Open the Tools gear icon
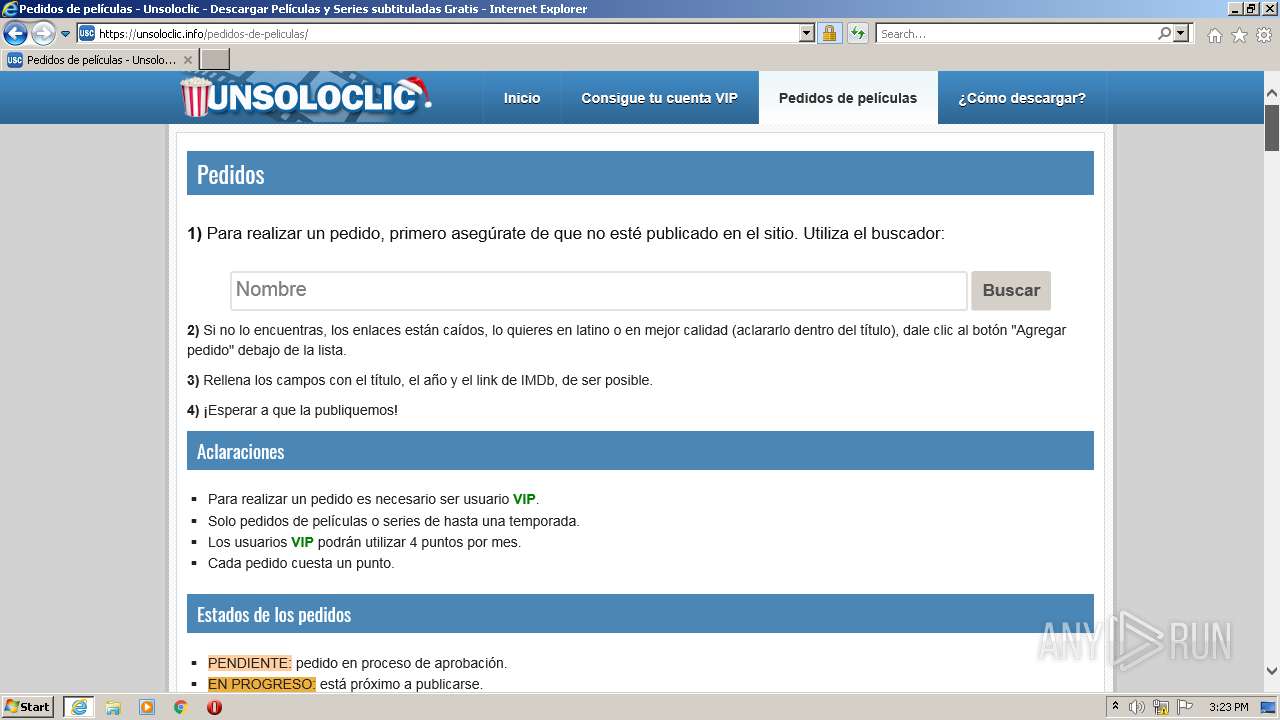This screenshot has height=720, width=1280. pyautogui.click(x=1264, y=35)
